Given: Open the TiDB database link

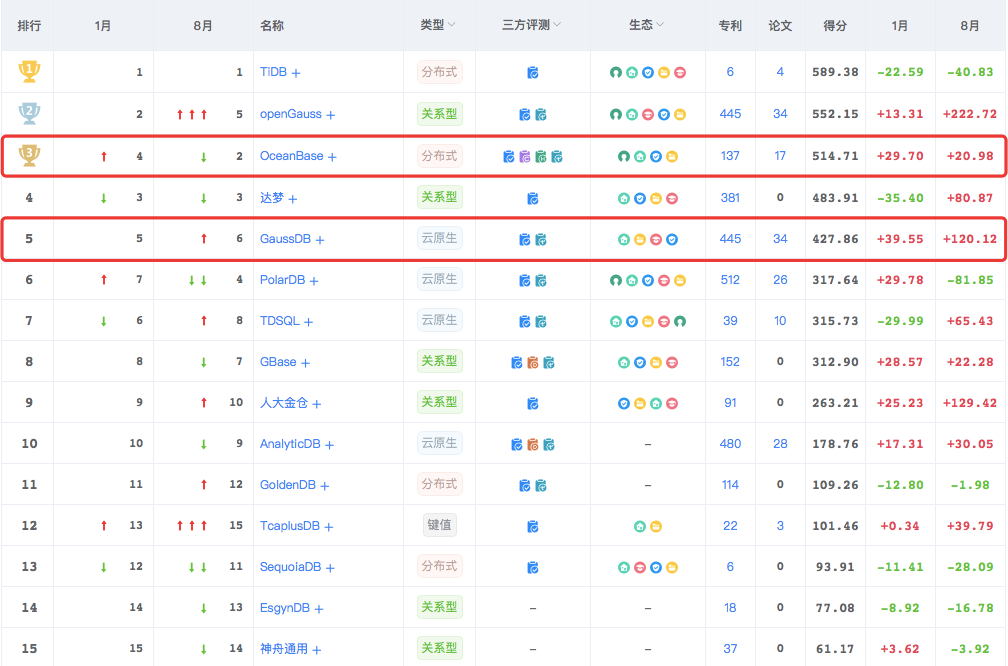Looking at the screenshot, I should click(273, 72).
